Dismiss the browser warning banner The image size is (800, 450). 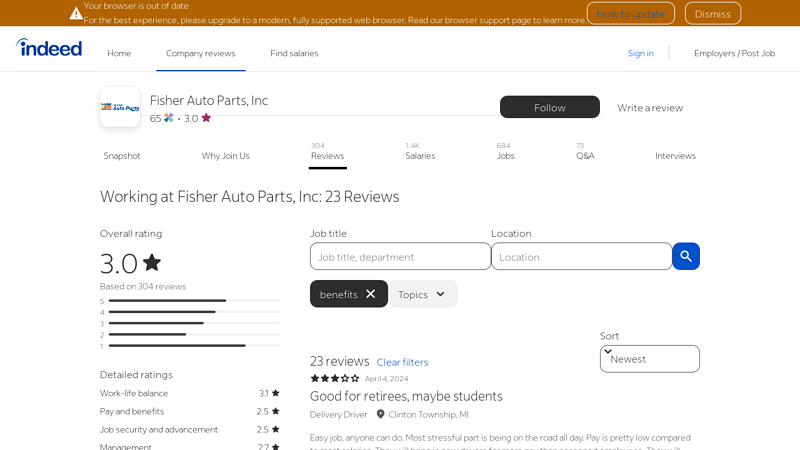713,14
